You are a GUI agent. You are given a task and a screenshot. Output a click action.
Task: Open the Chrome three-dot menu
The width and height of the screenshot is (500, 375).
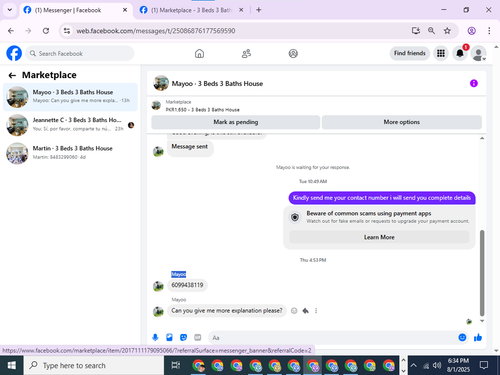pyautogui.click(x=489, y=31)
